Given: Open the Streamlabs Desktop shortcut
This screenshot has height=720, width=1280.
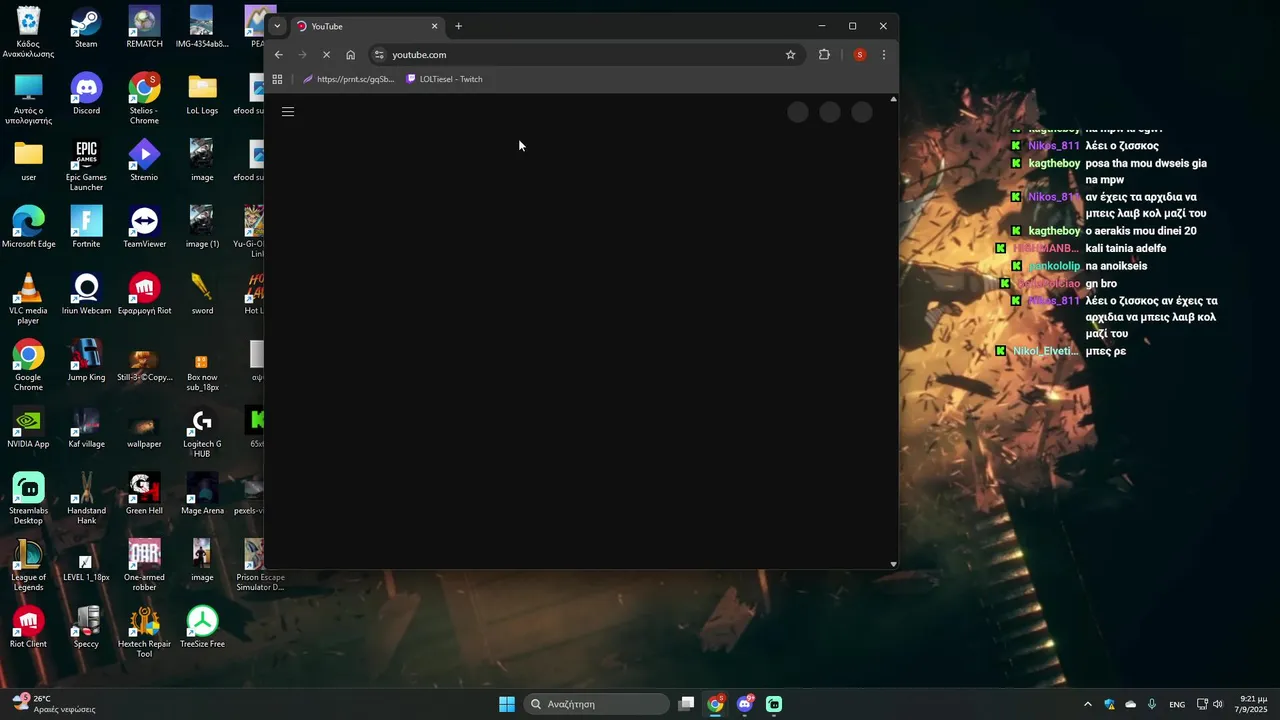Looking at the screenshot, I should coord(28,499).
